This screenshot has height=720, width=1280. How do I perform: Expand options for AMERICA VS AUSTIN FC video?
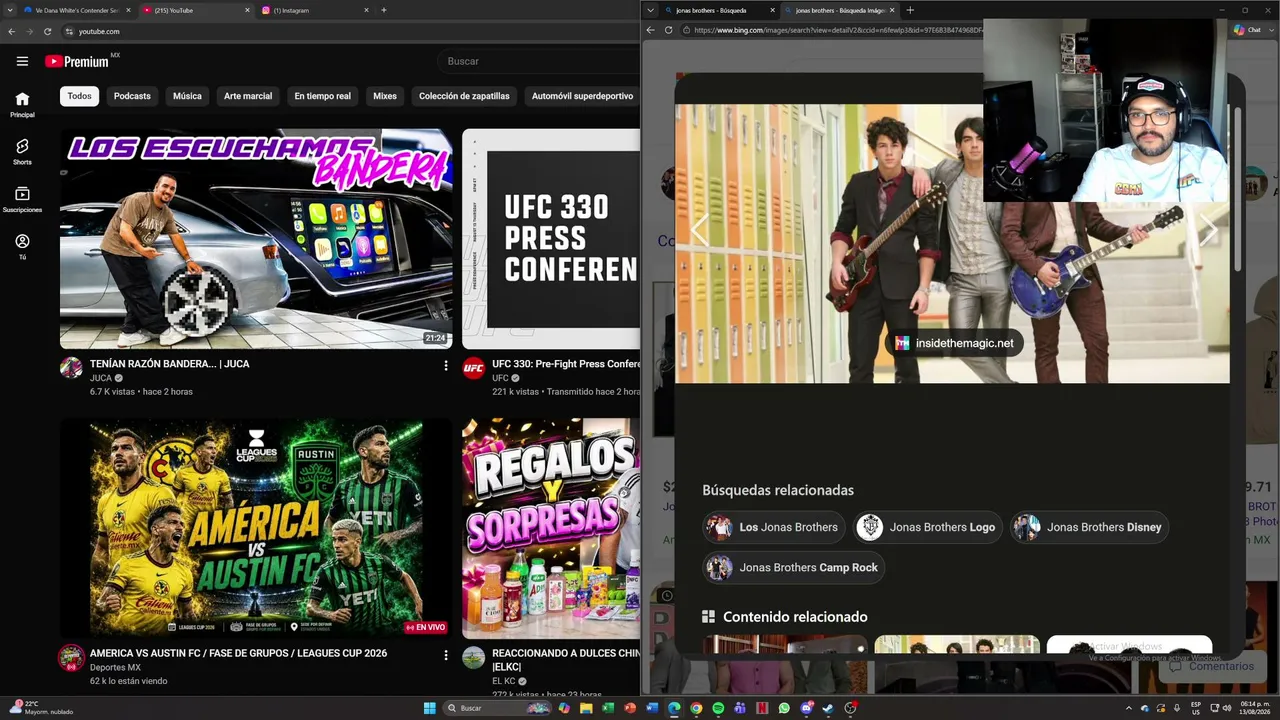(446, 655)
